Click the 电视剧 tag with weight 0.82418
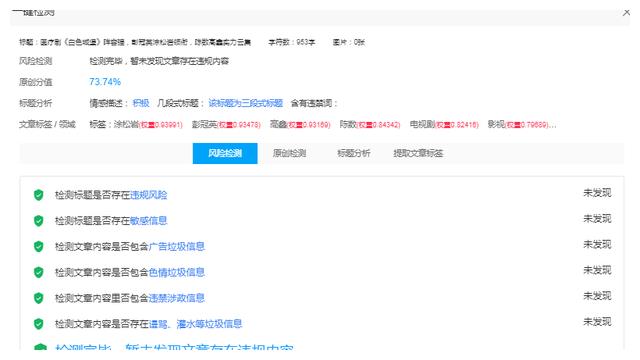The height and width of the screenshot is (360, 640). coord(444,124)
